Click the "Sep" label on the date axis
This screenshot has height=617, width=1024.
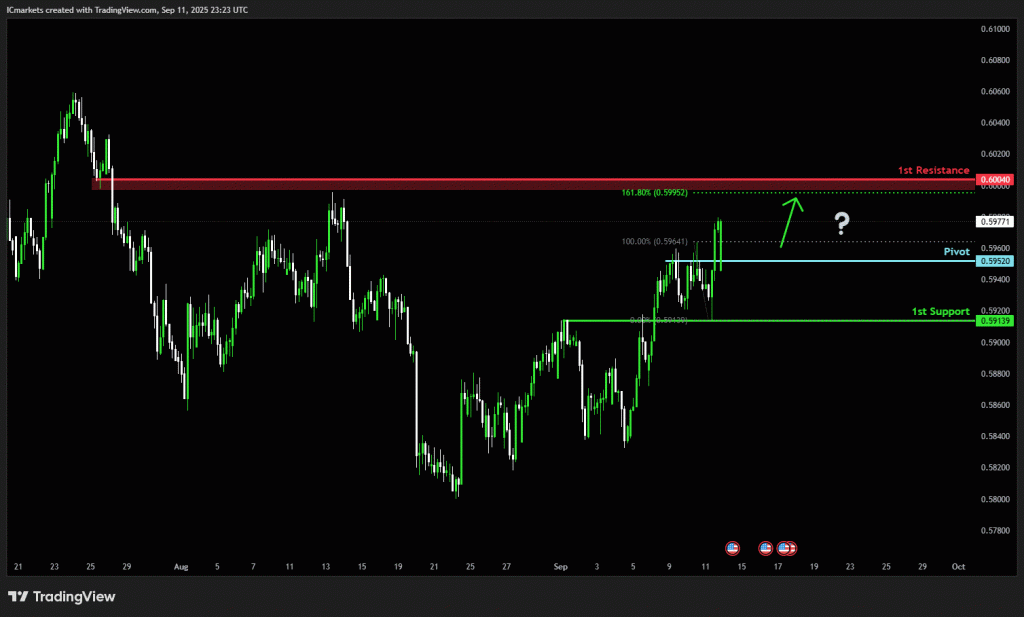[560, 567]
